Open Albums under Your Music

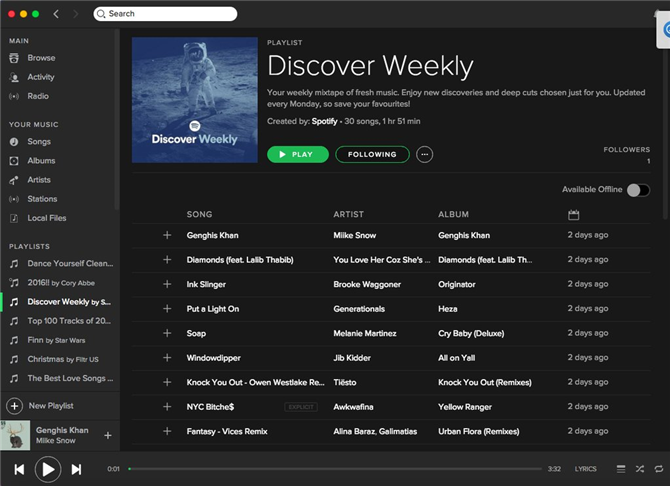41,161
